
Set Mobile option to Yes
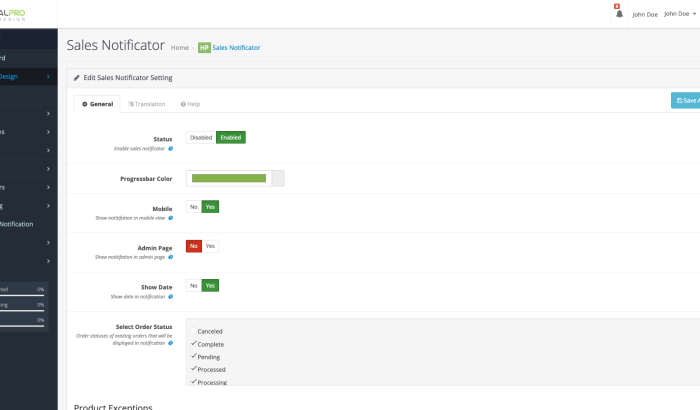(x=210, y=207)
